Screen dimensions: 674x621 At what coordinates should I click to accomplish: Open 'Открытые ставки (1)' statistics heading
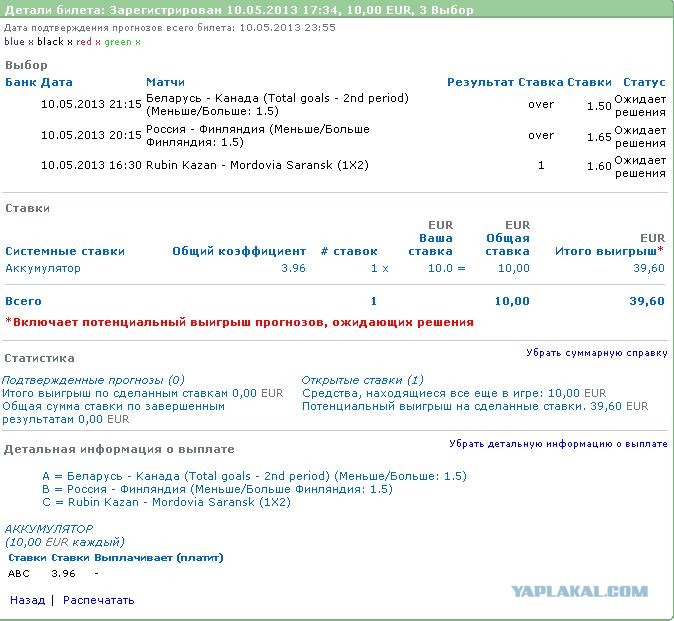click(362, 380)
